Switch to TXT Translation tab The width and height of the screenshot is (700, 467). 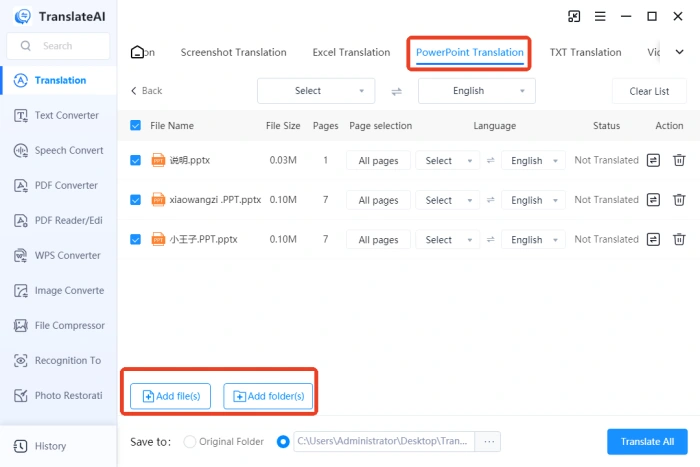tap(585, 52)
